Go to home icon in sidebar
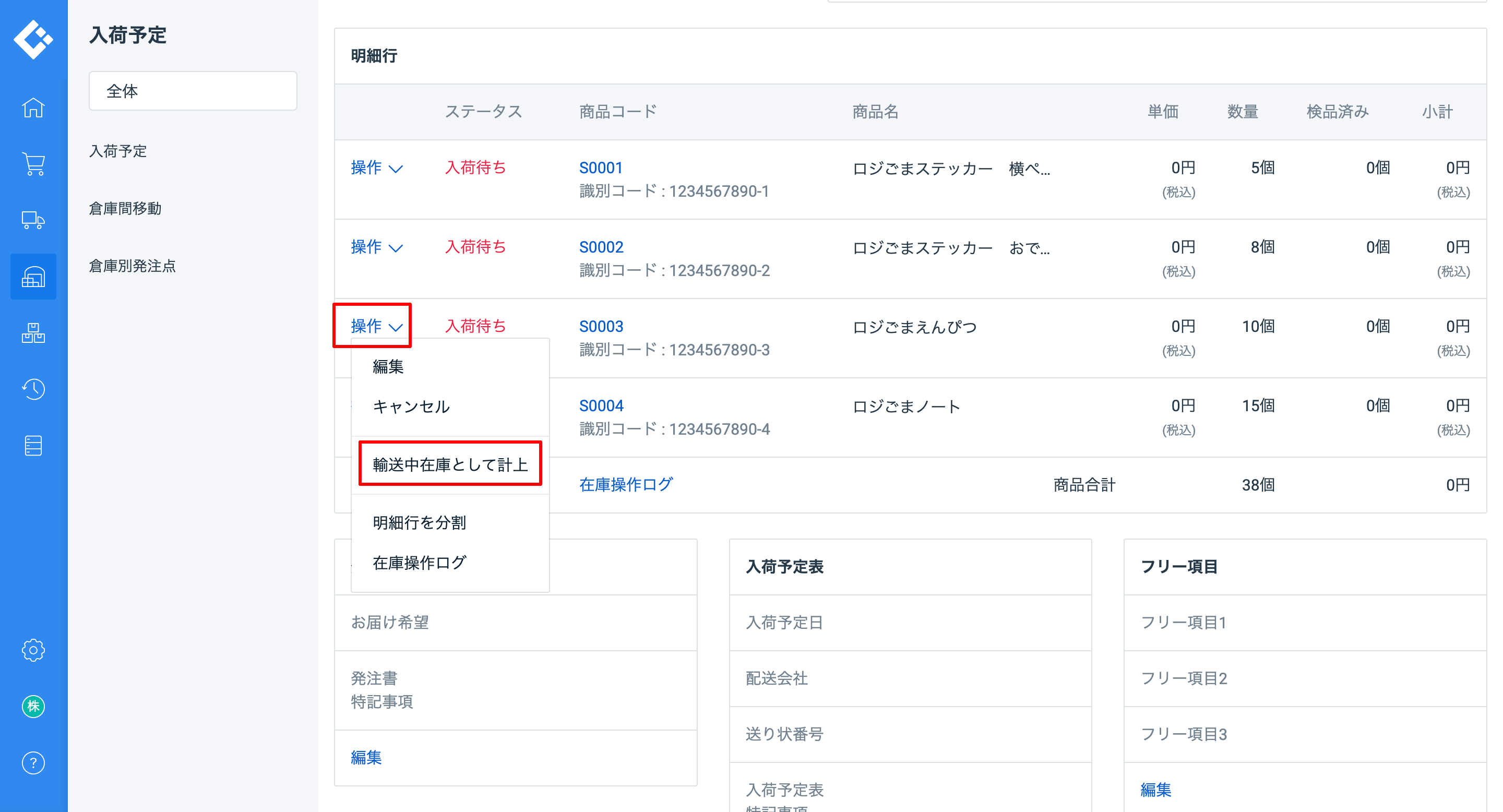 pos(33,108)
